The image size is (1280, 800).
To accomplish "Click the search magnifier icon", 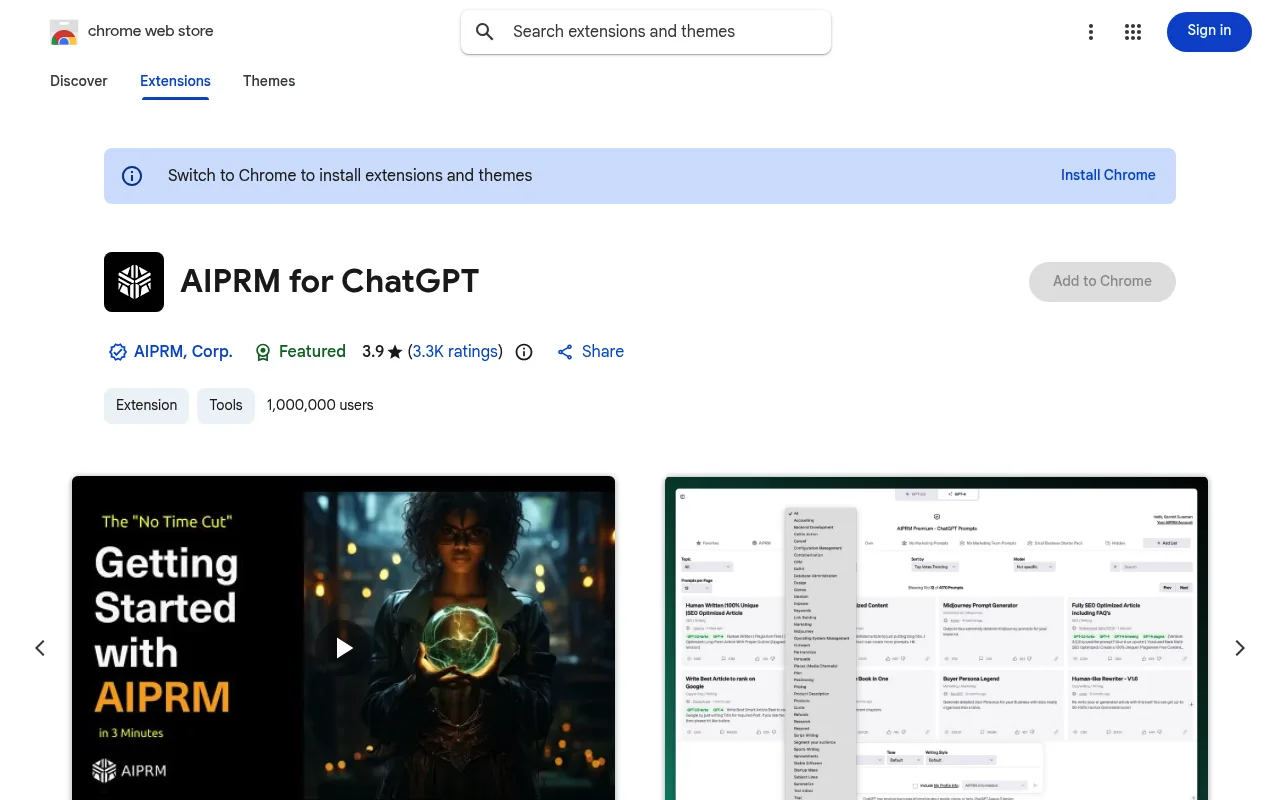I will click(485, 32).
